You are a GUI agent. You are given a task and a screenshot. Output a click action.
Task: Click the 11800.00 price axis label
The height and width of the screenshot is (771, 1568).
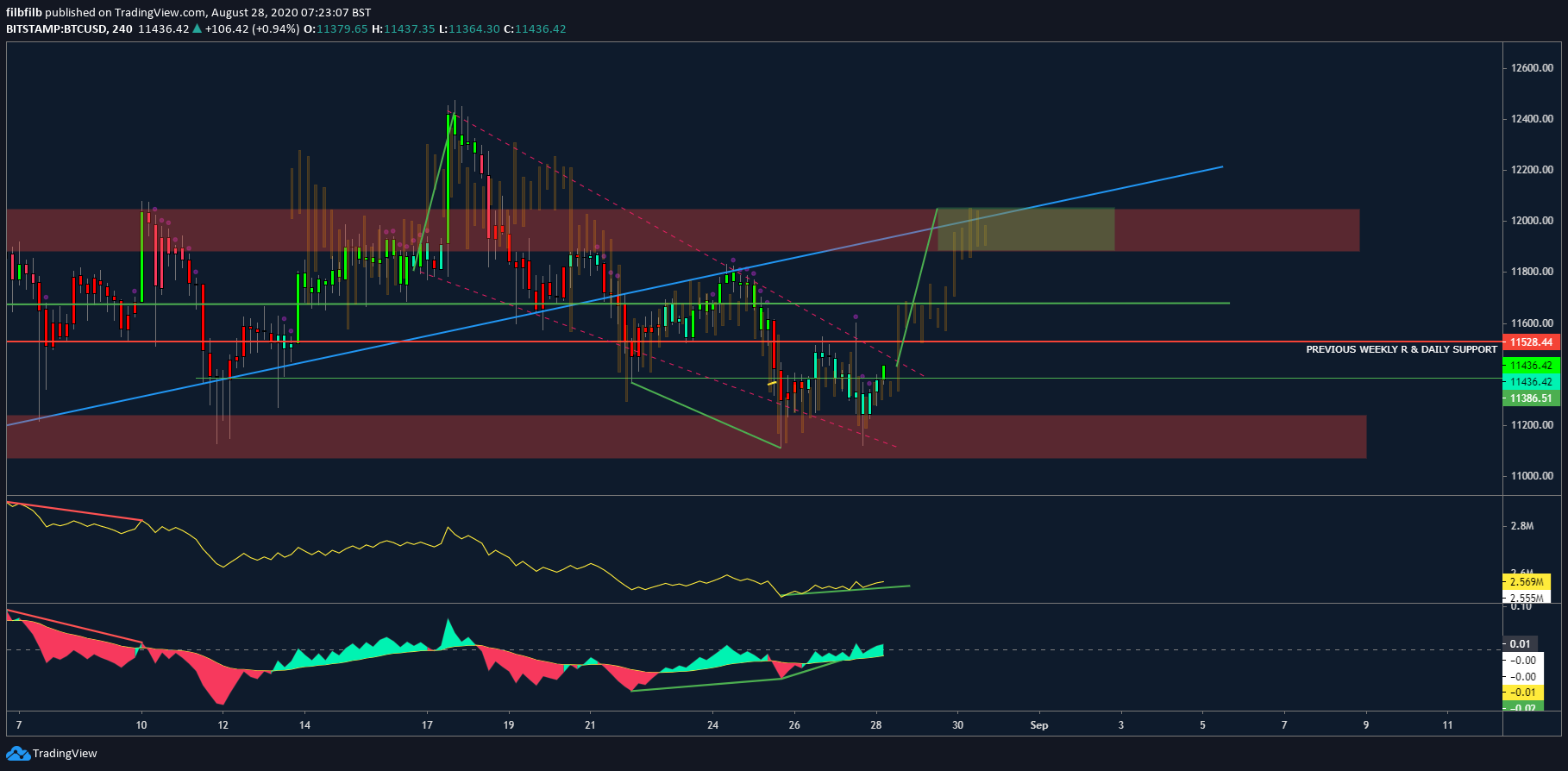click(x=1532, y=272)
